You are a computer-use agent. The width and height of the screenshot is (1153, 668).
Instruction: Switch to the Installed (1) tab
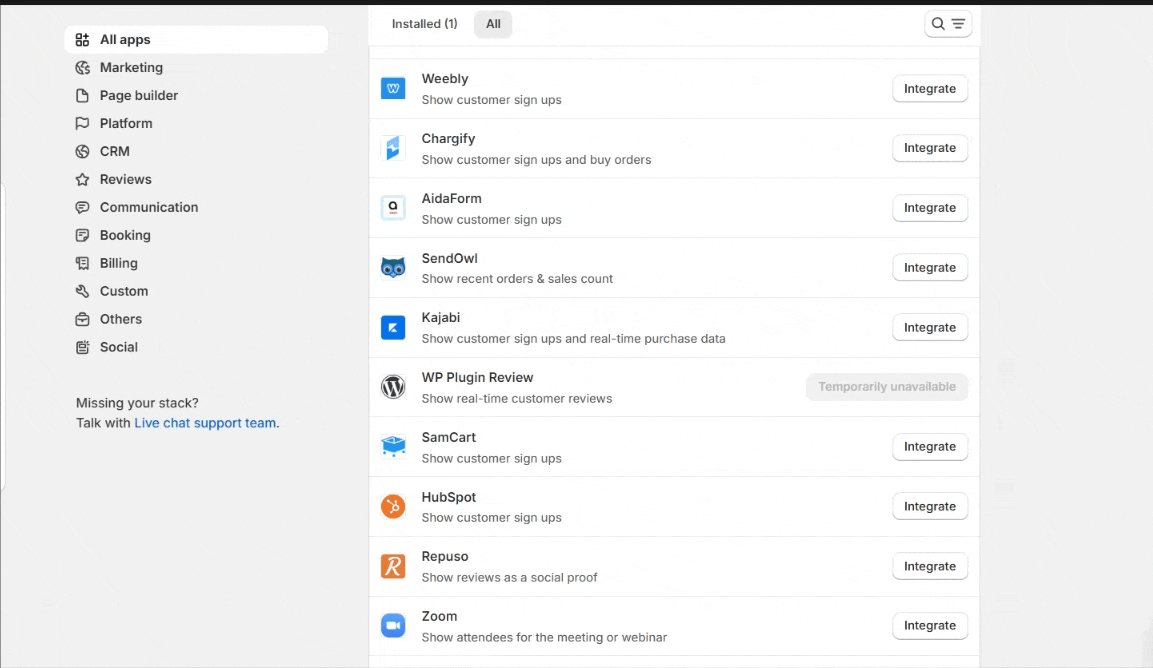(x=424, y=24)
